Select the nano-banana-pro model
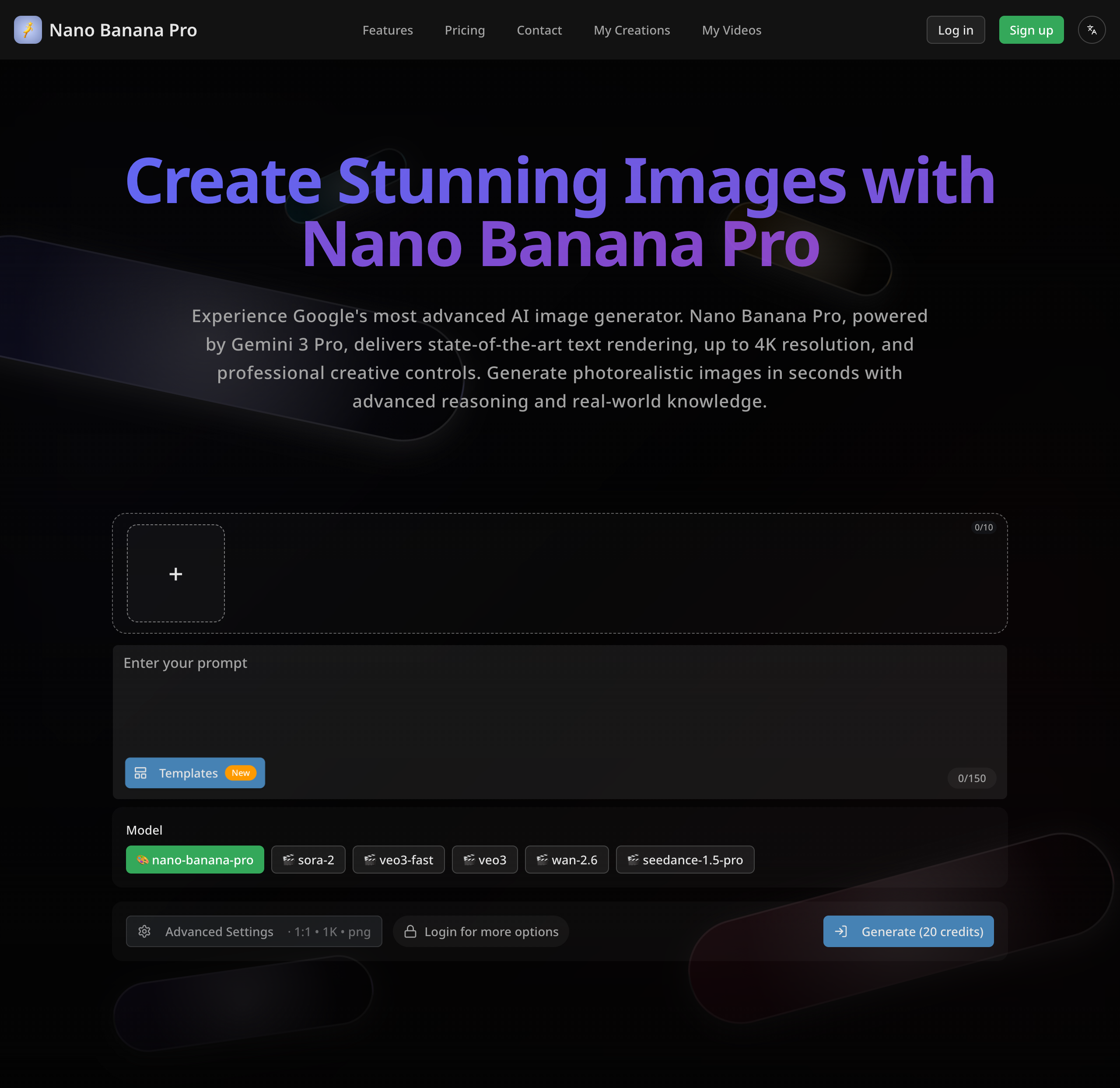The width and height of the screenshot is (1120, 1088). tap(195, 859)
